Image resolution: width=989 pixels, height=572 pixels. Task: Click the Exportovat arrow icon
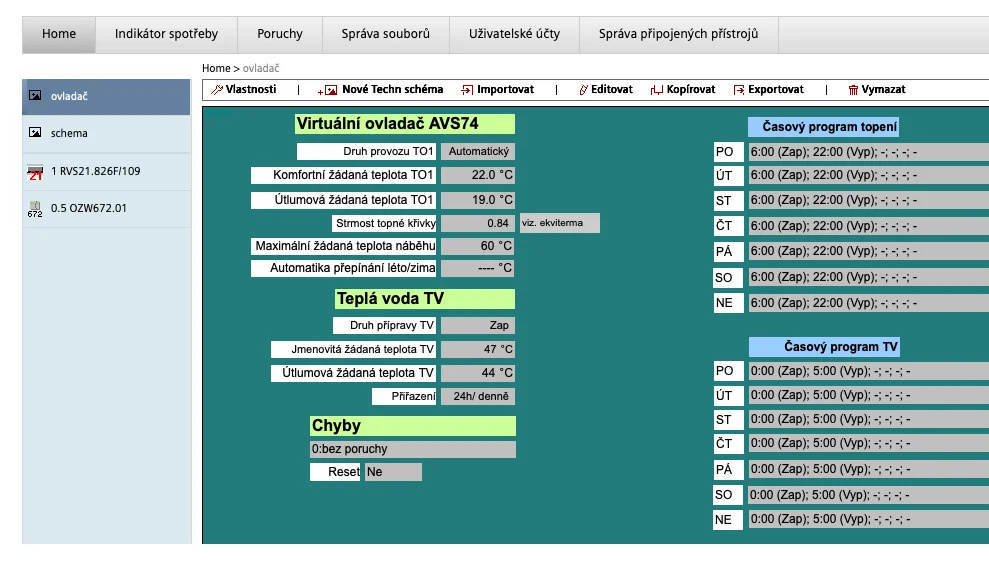pos(739,90)
